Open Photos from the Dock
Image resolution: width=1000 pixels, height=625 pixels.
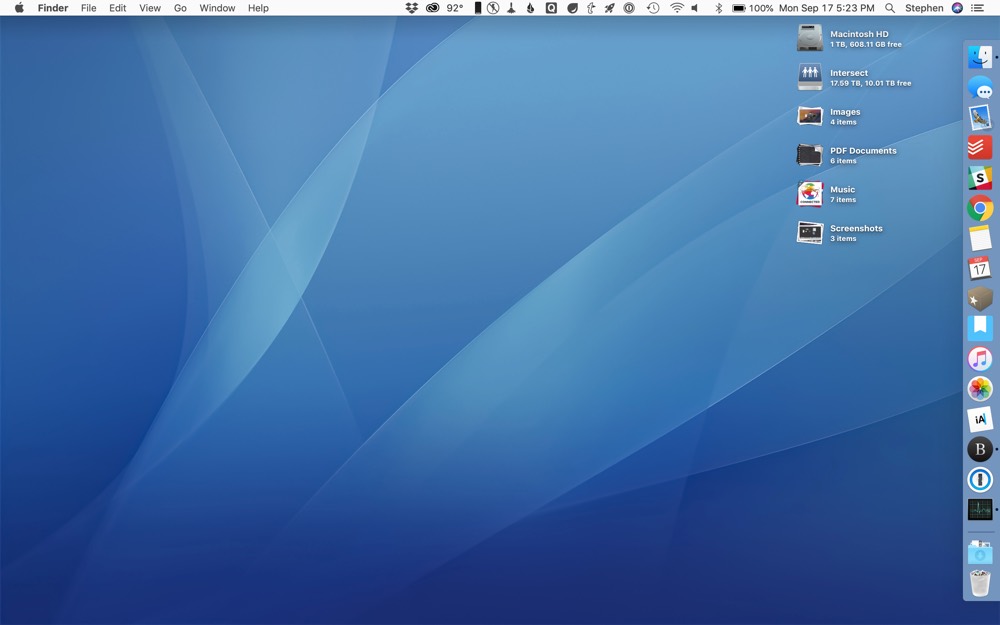click(x=980, y=388)
